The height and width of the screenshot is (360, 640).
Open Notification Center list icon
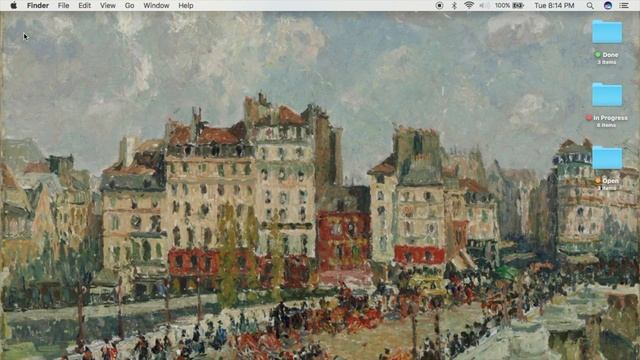pos(624,5)
